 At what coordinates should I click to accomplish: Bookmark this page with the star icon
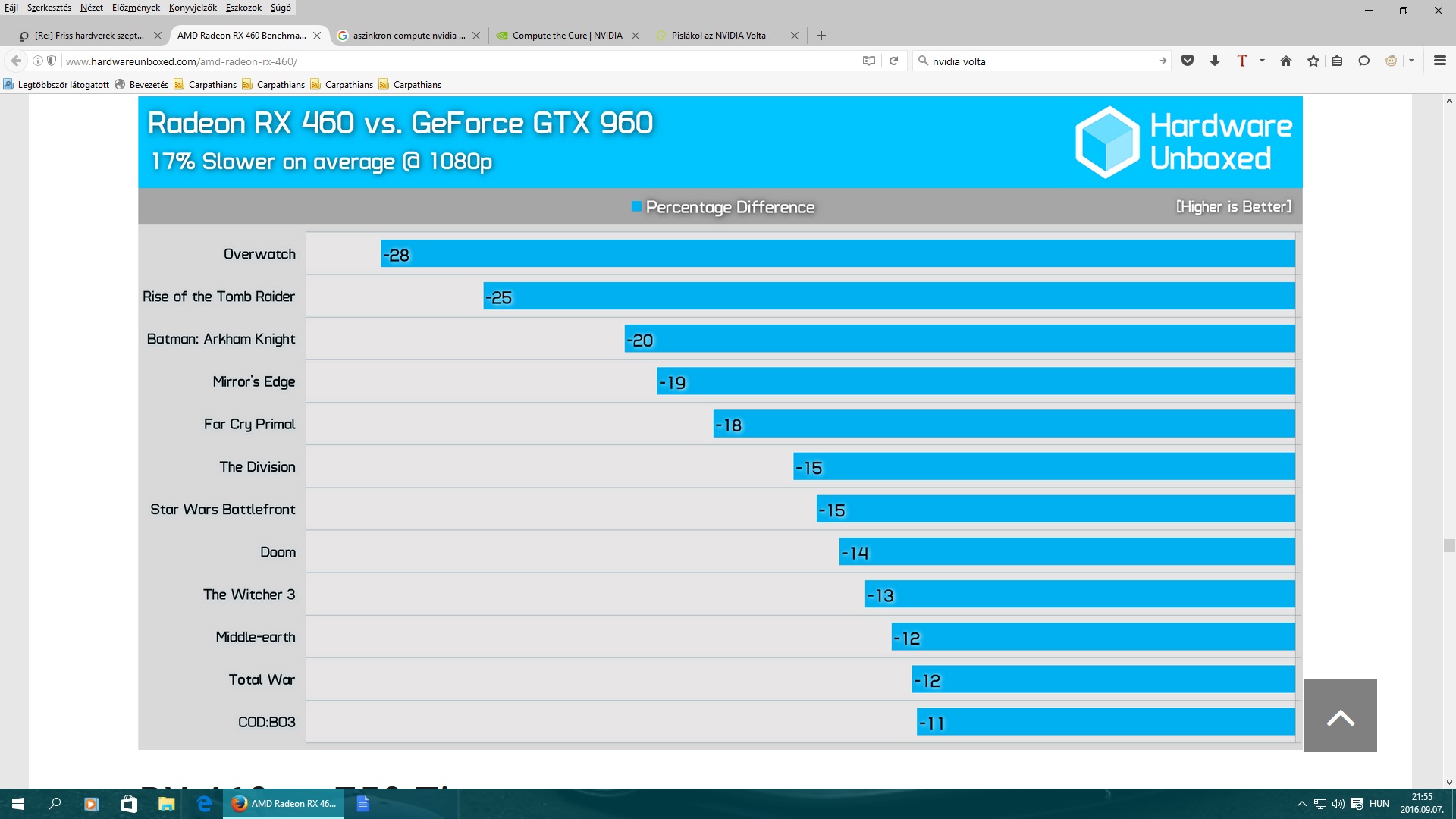1313,61
